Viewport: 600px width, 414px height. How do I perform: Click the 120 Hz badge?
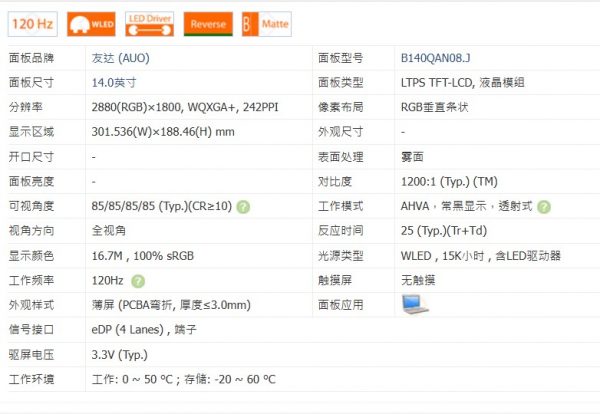[32, 22]
